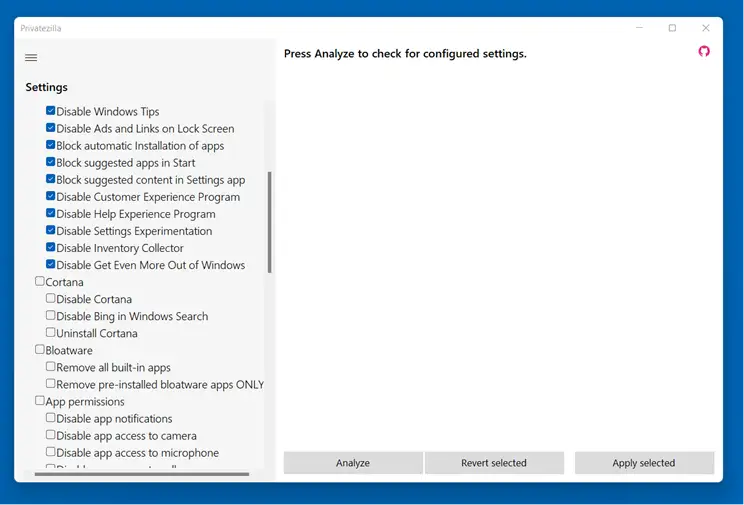Click the settings list vertical scrollbar thumb
This screenshot has width=744, height=505.
coord(270,222)
